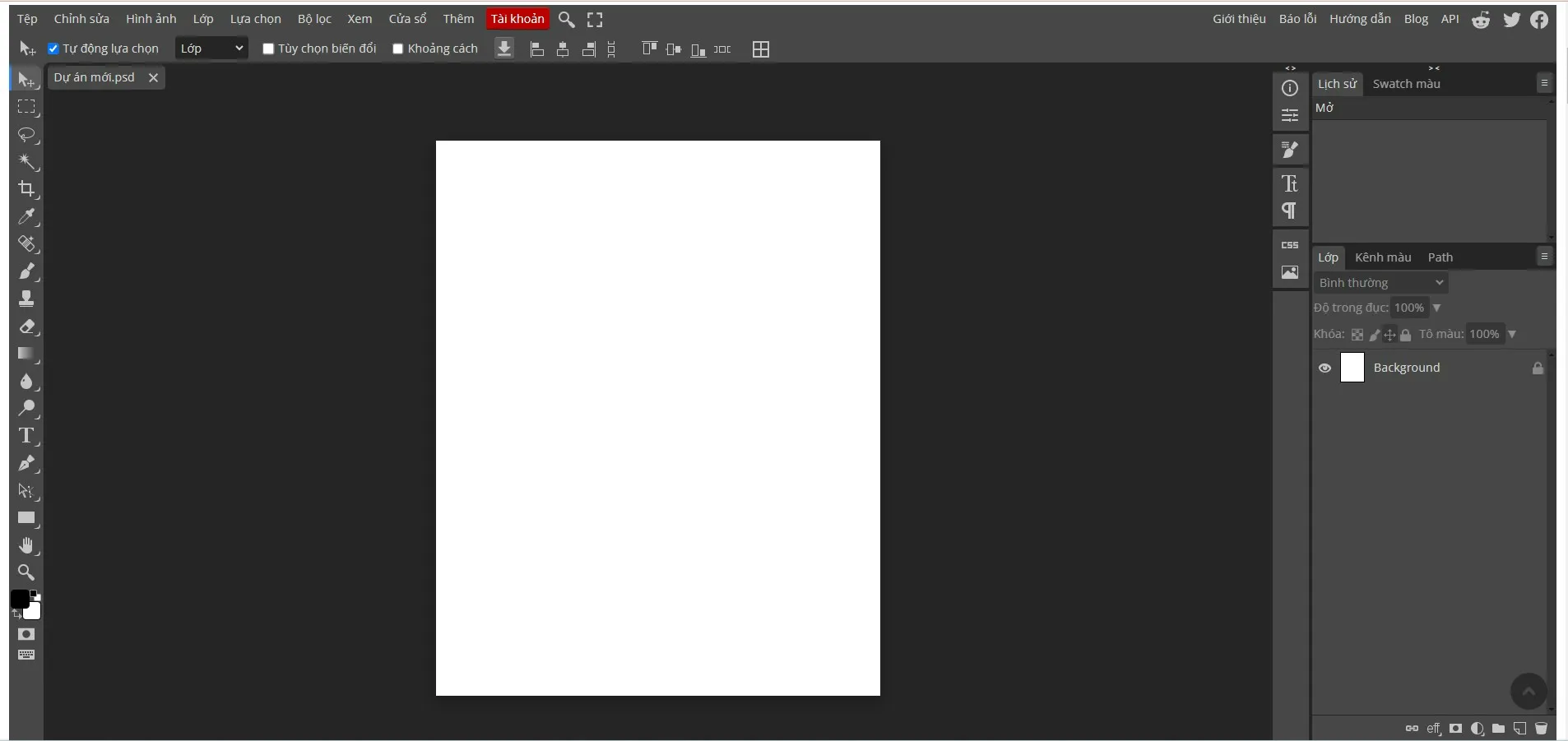
Task: Hide the Background layer eye icon
Action: (1324, 368)
